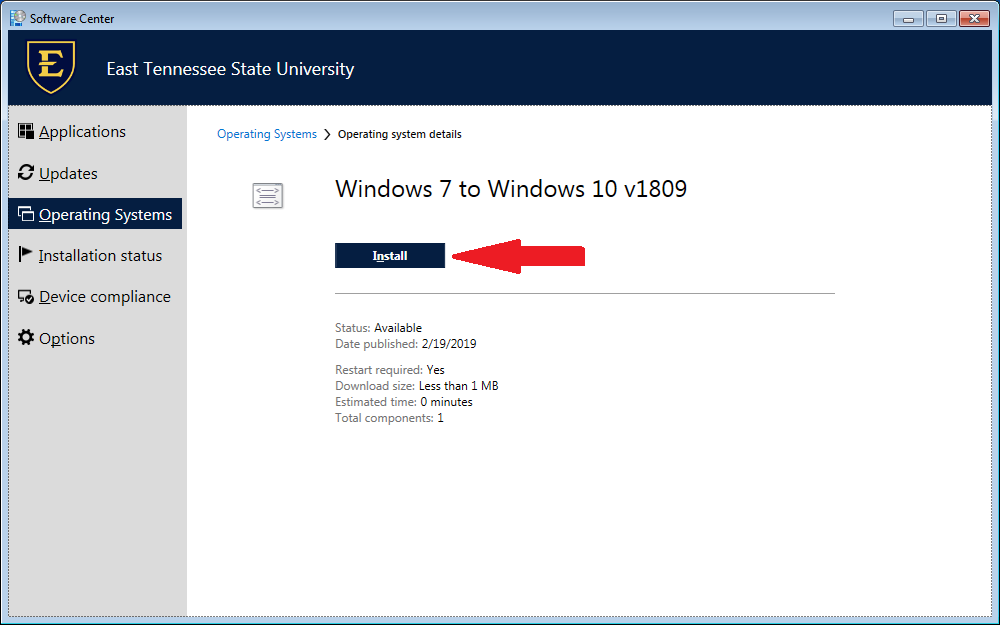
Task: Switch to the Updates section label
Action: (x=68, y=174)
